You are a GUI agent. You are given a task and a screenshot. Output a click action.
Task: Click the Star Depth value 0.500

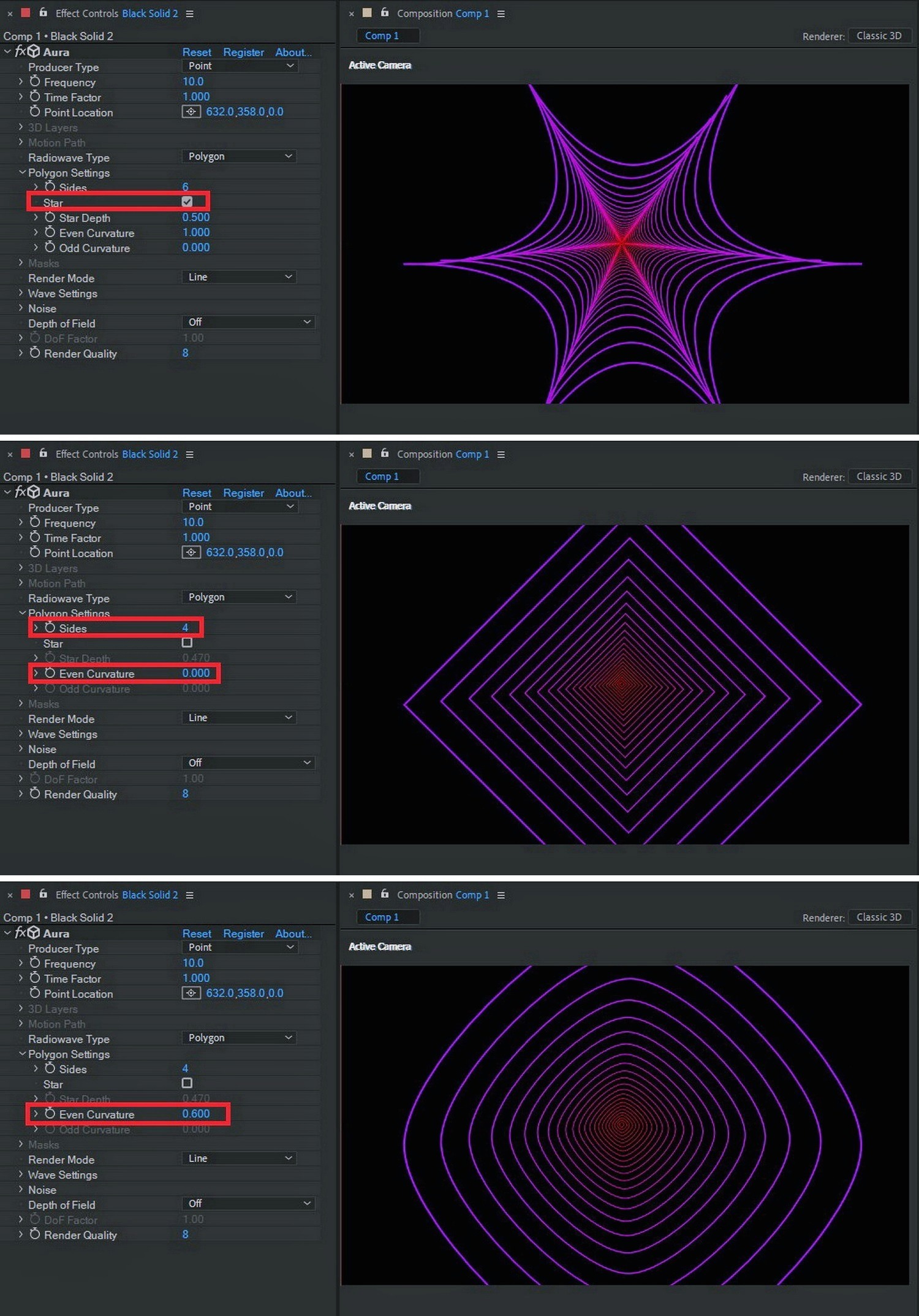pos(196,218)
